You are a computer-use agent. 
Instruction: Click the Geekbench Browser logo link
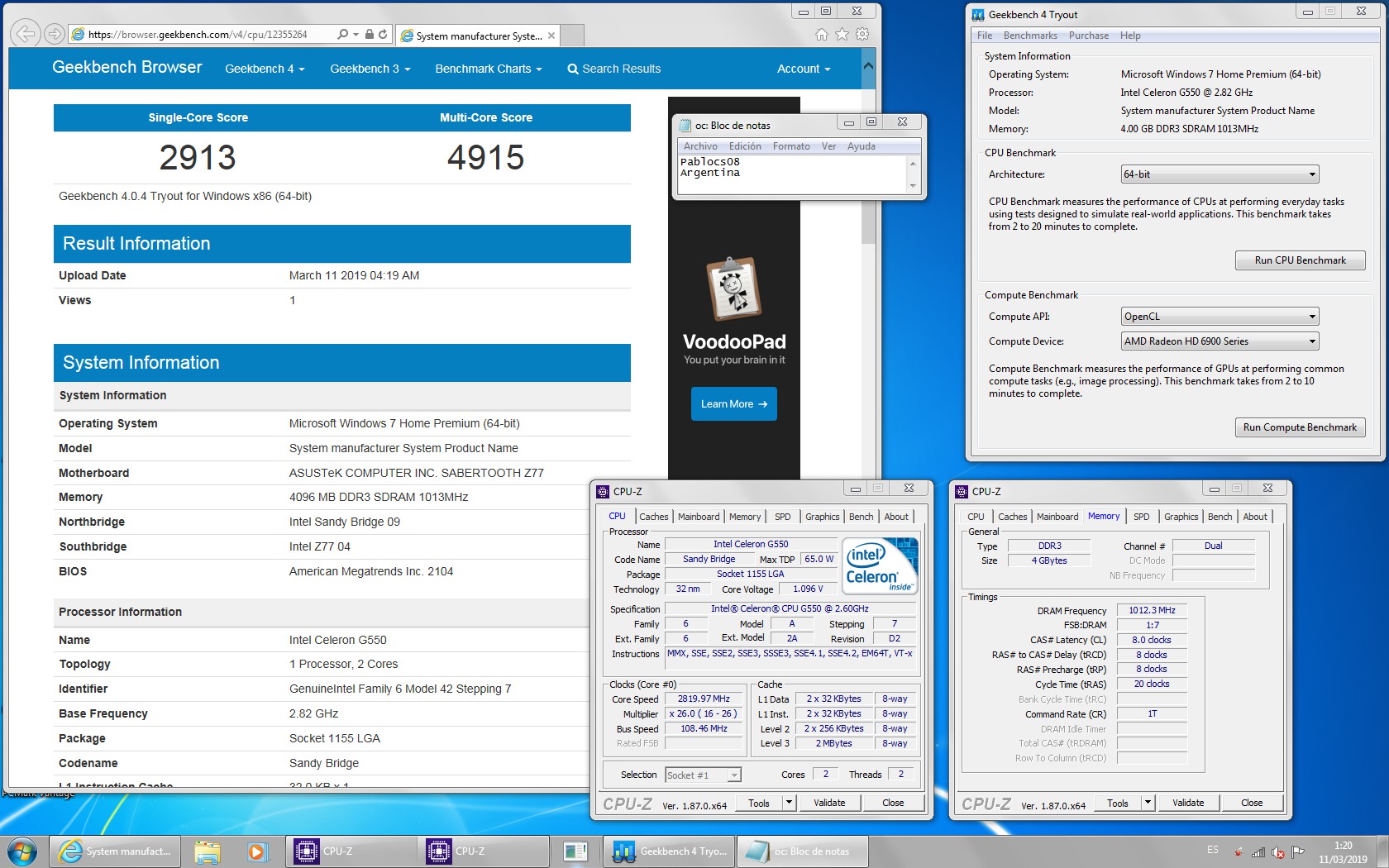tap(127, 67)
